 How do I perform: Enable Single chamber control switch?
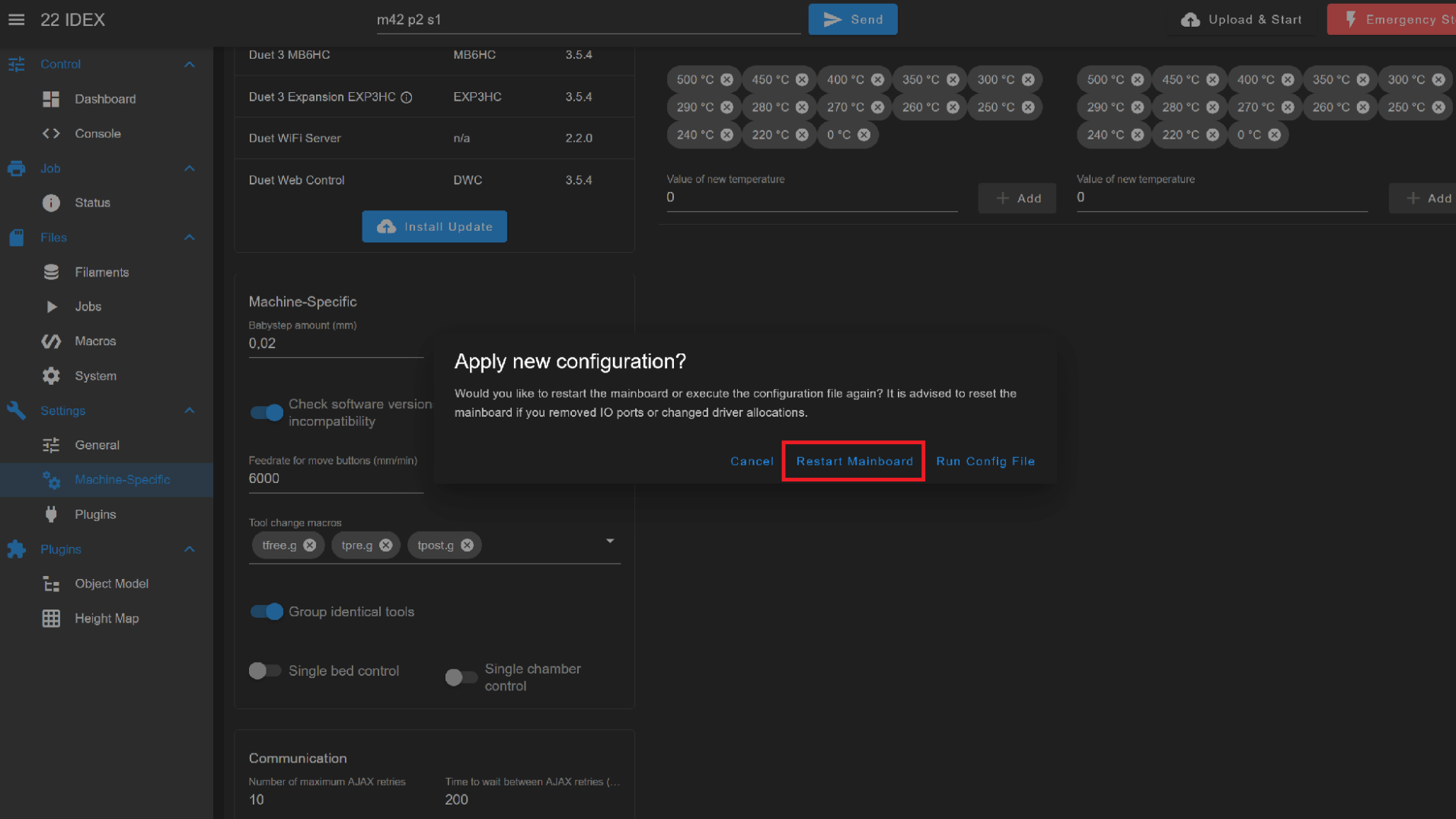(461, 677)
